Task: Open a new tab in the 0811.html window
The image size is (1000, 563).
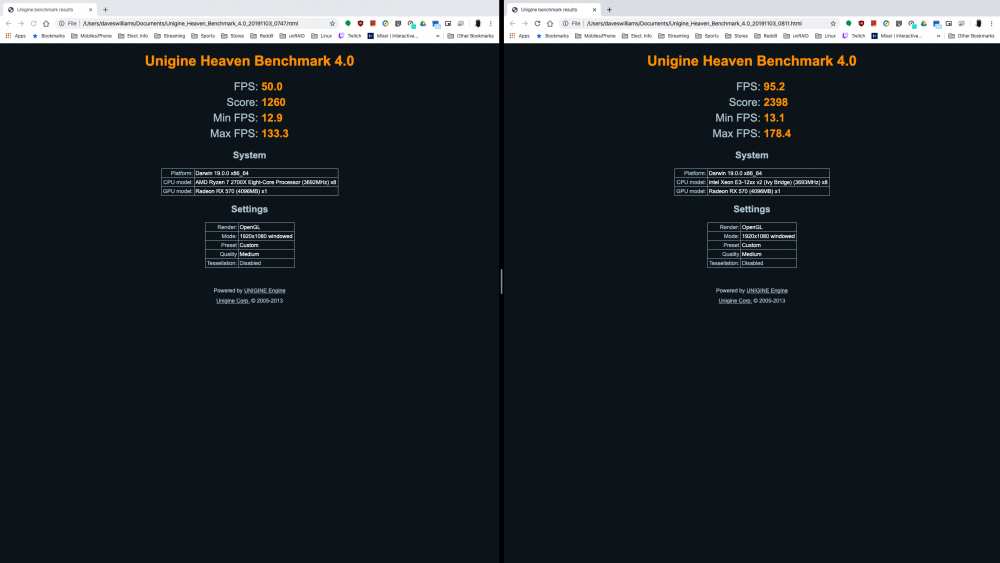Action: click(x=609, y=10)
